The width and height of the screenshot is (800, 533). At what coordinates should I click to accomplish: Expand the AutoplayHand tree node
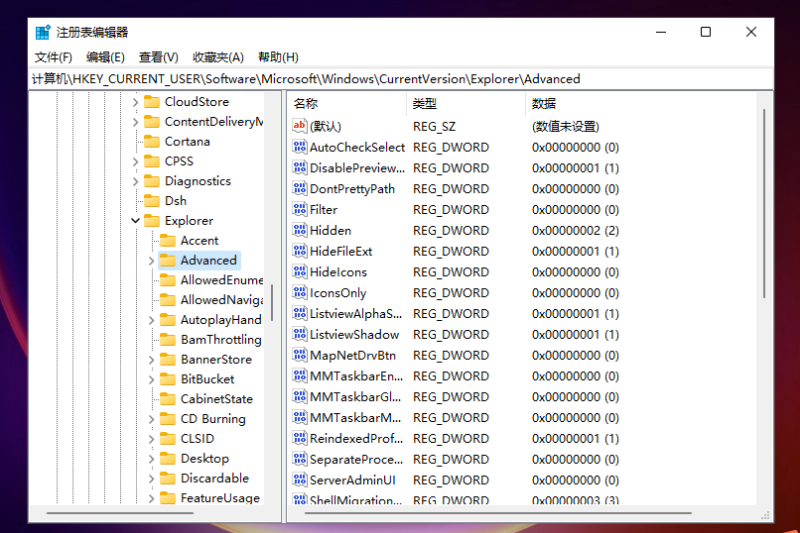[151, 320]
